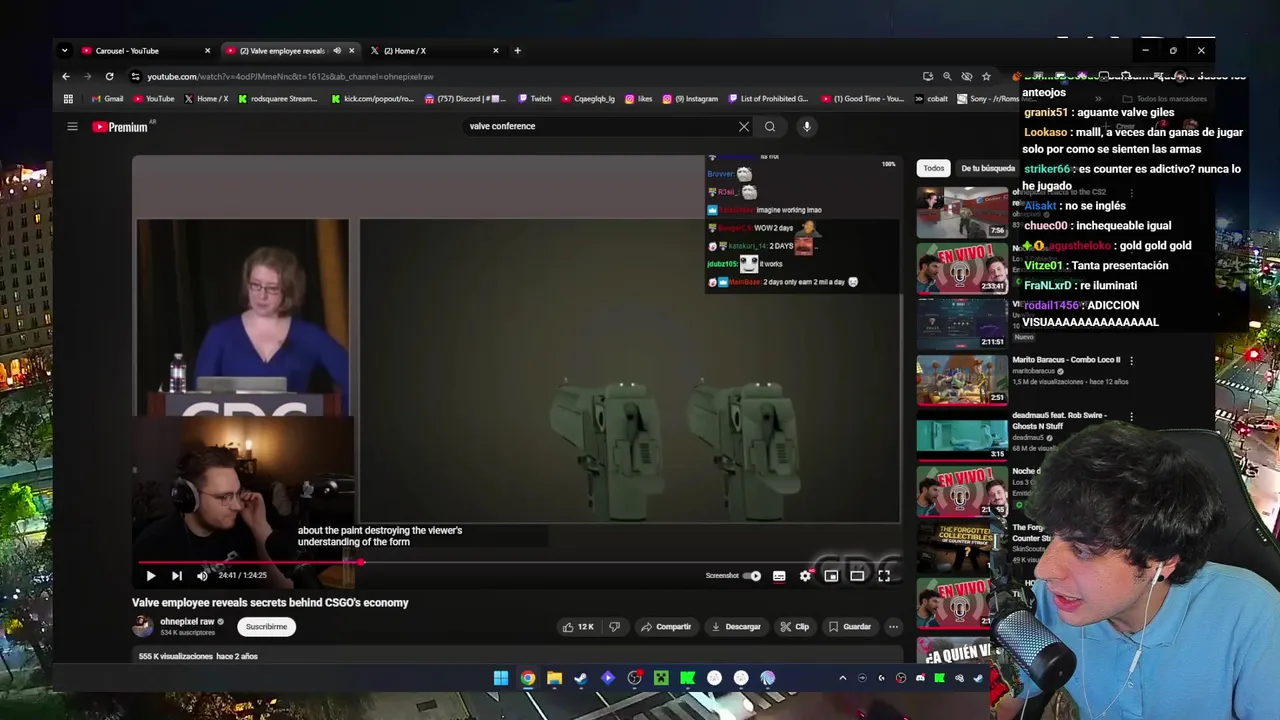
Task: Skip to the next video
Action: (176, 575)
